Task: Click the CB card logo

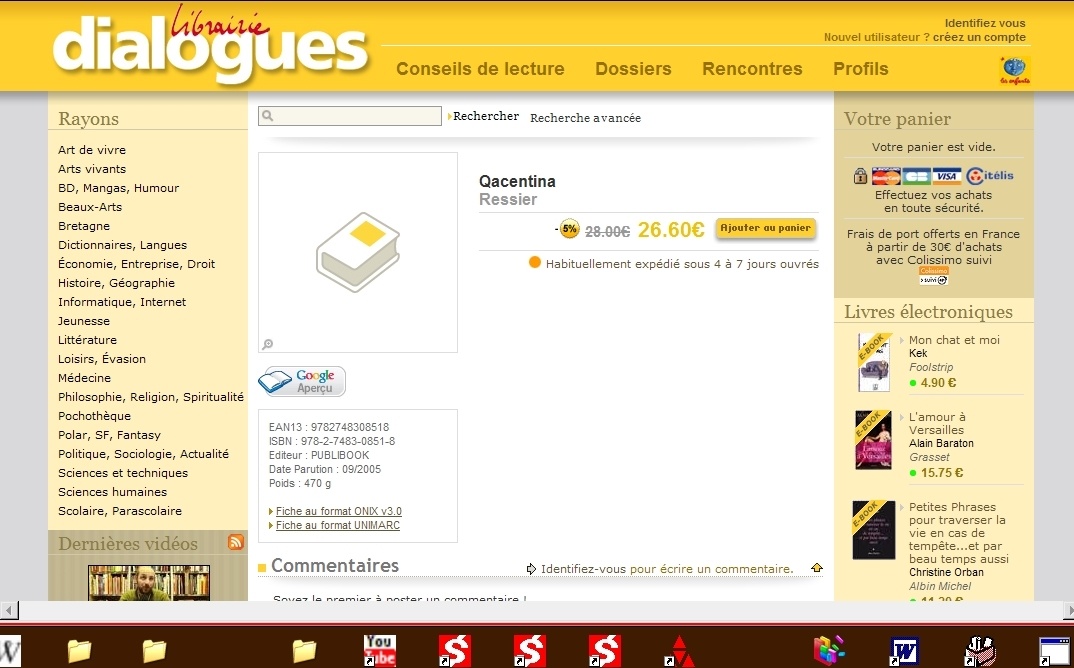Action: click(x=916, y=176)
